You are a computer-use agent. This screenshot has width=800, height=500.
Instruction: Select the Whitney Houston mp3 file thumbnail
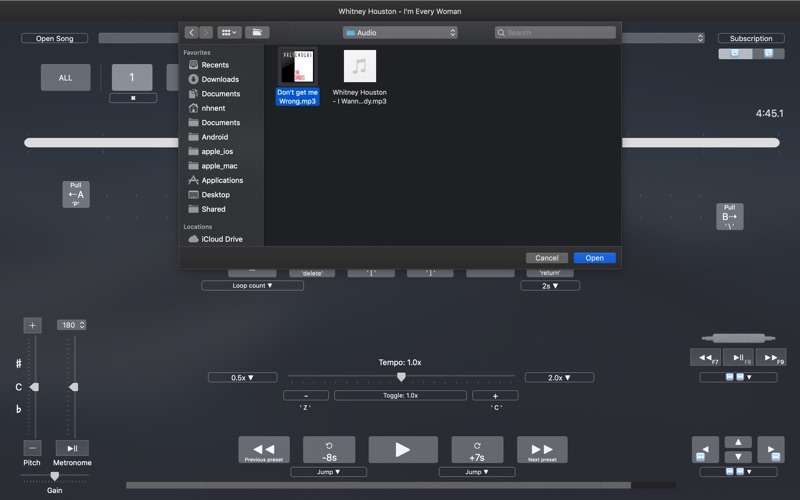click(x=360, y=67)
